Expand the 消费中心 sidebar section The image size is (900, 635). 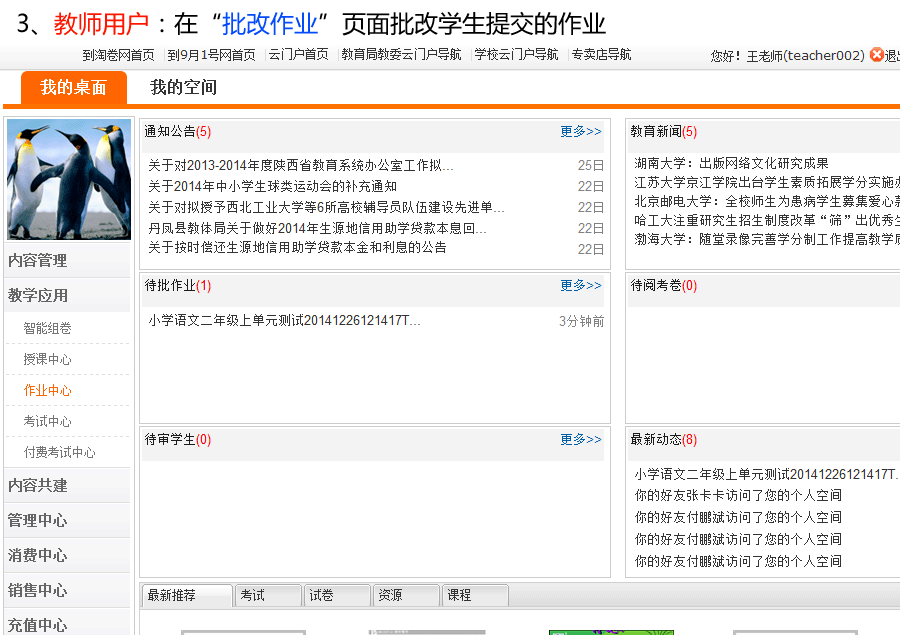pos(38,556)
